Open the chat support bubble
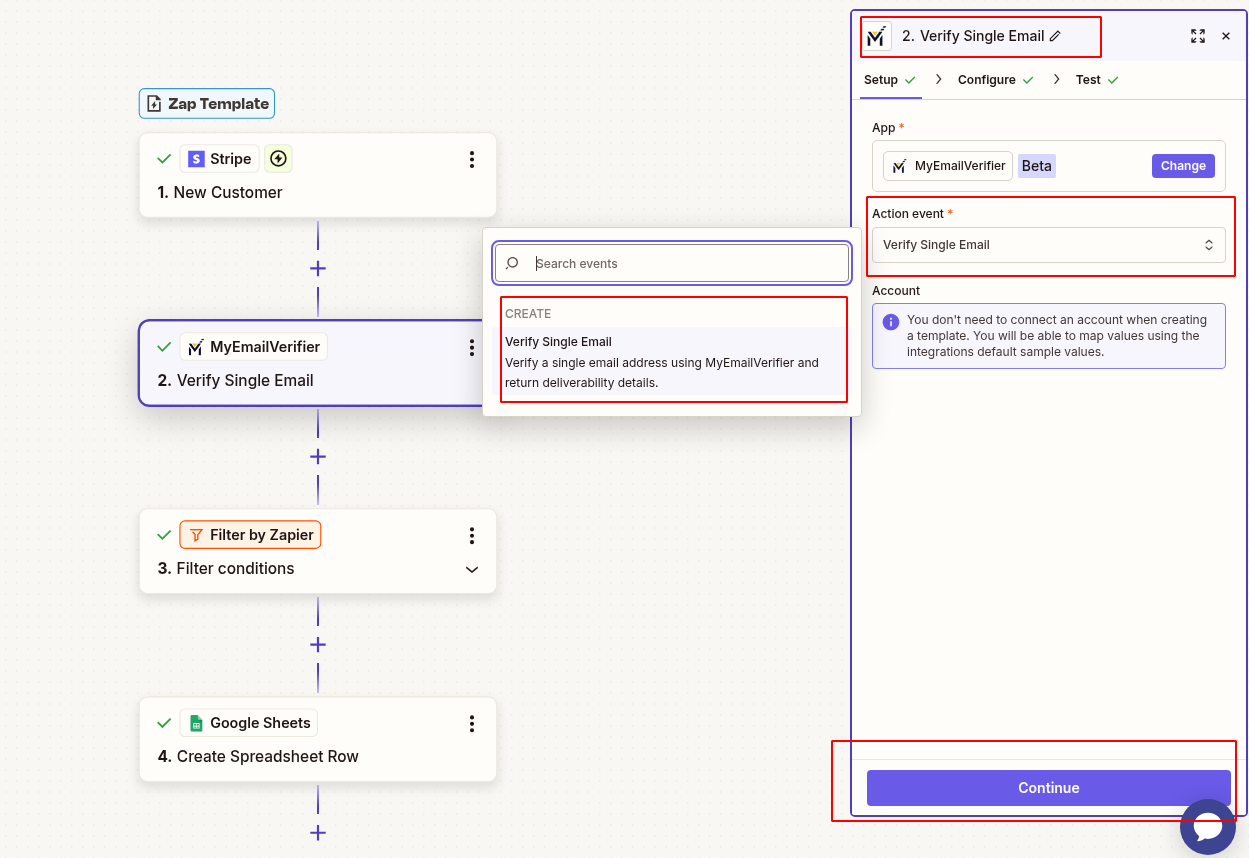The height and width of the screenshot is (858, 1249). pyautogui.click(x=1207, y=826)
